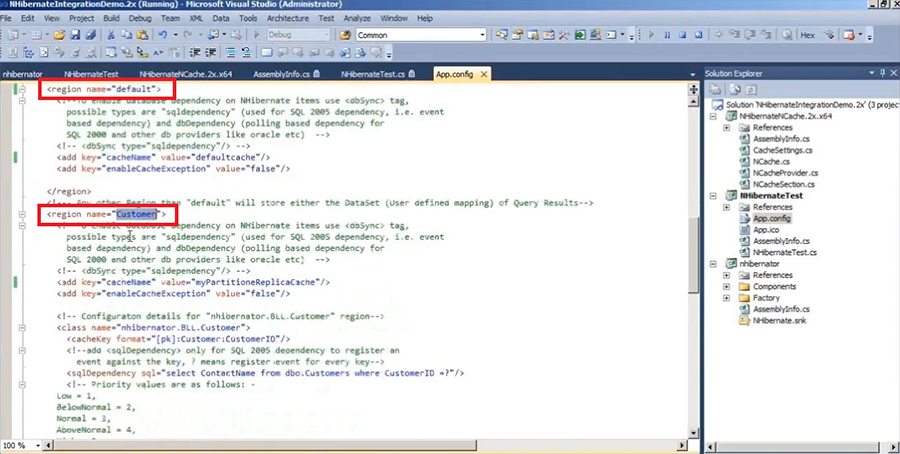Click the editor split window handle
Viewport: 900px width, 454px height.
click(693, 89)
